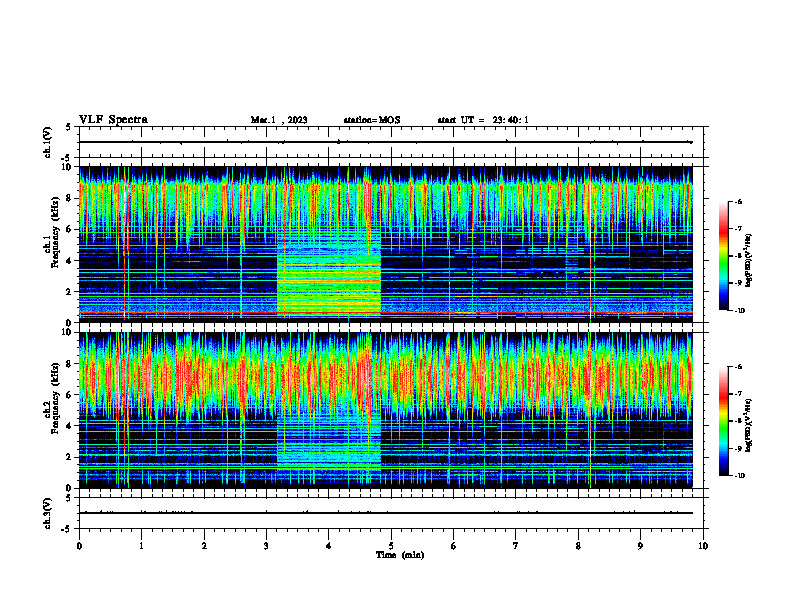Screen dimensions: 792x612
Task: Click the "10" tick label on the time axis
Action: pyautogui.click(x=703, y=546)
